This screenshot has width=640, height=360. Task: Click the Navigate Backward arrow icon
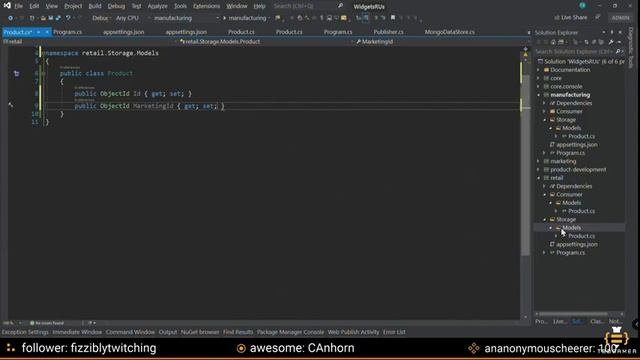pyautogui.click(x=10, y=18)
